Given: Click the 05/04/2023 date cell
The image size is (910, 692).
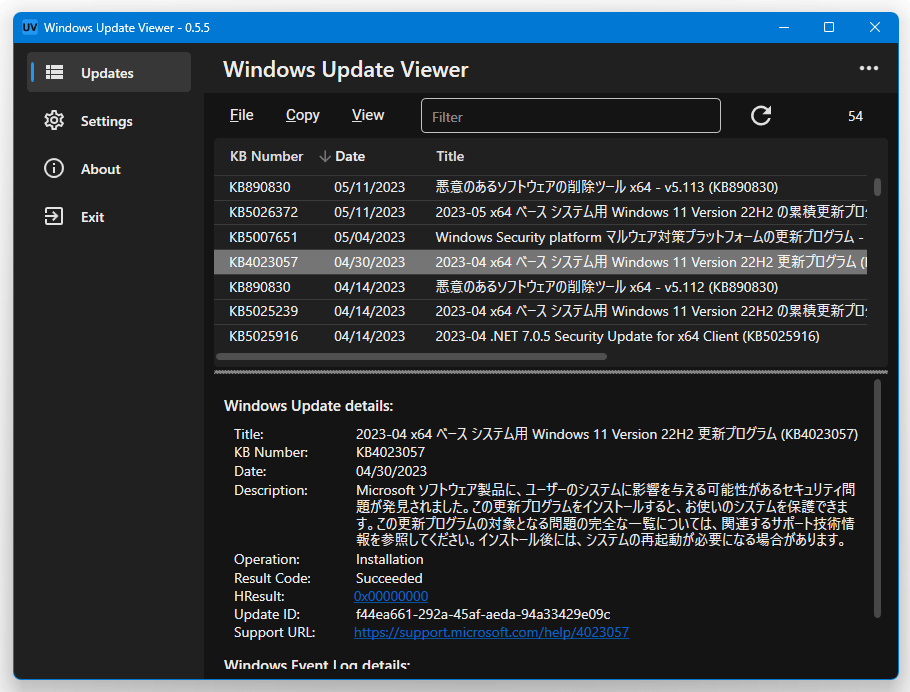Looking at the screenshot, I should coord(370,237).
